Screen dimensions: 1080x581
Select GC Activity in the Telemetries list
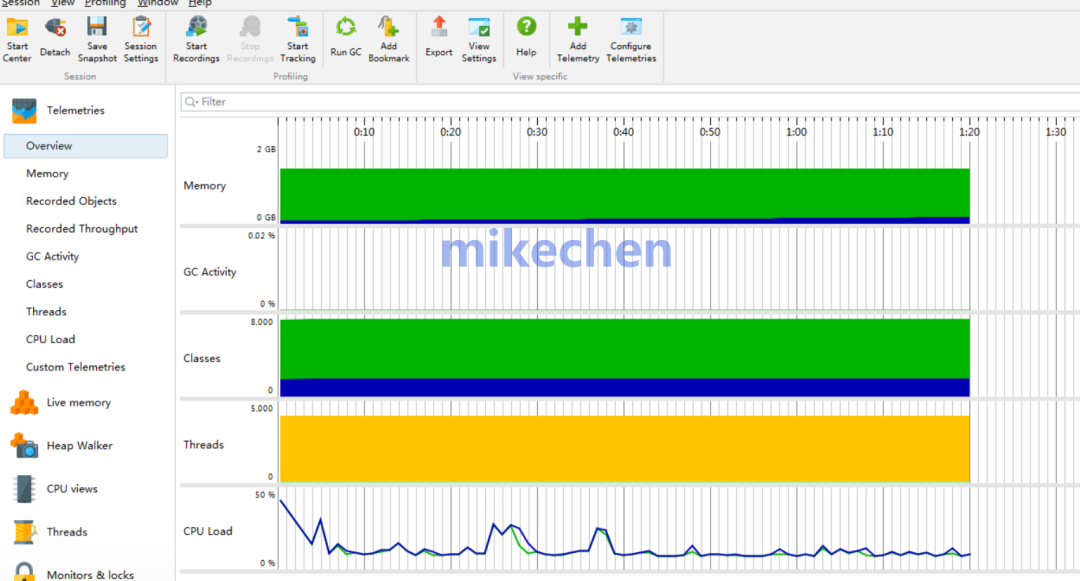click(52, 257)
